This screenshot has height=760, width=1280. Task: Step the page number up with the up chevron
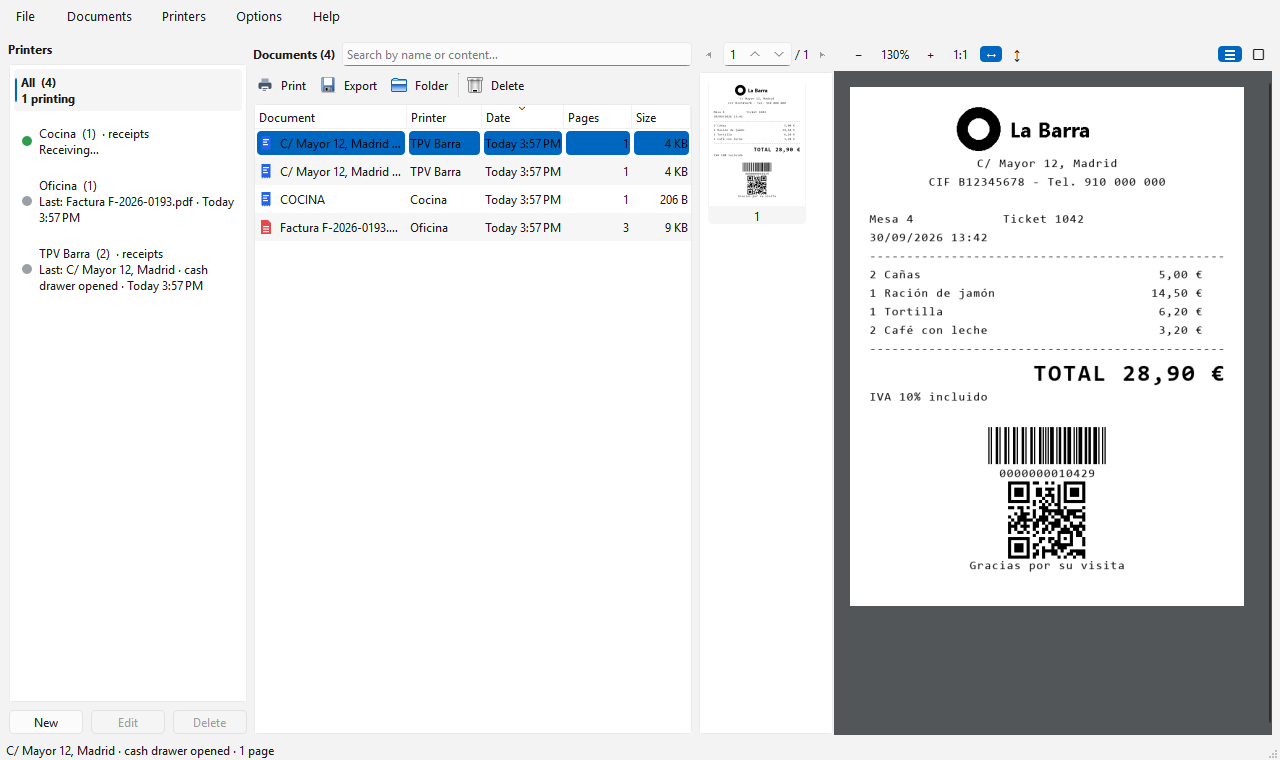[755, 54]
